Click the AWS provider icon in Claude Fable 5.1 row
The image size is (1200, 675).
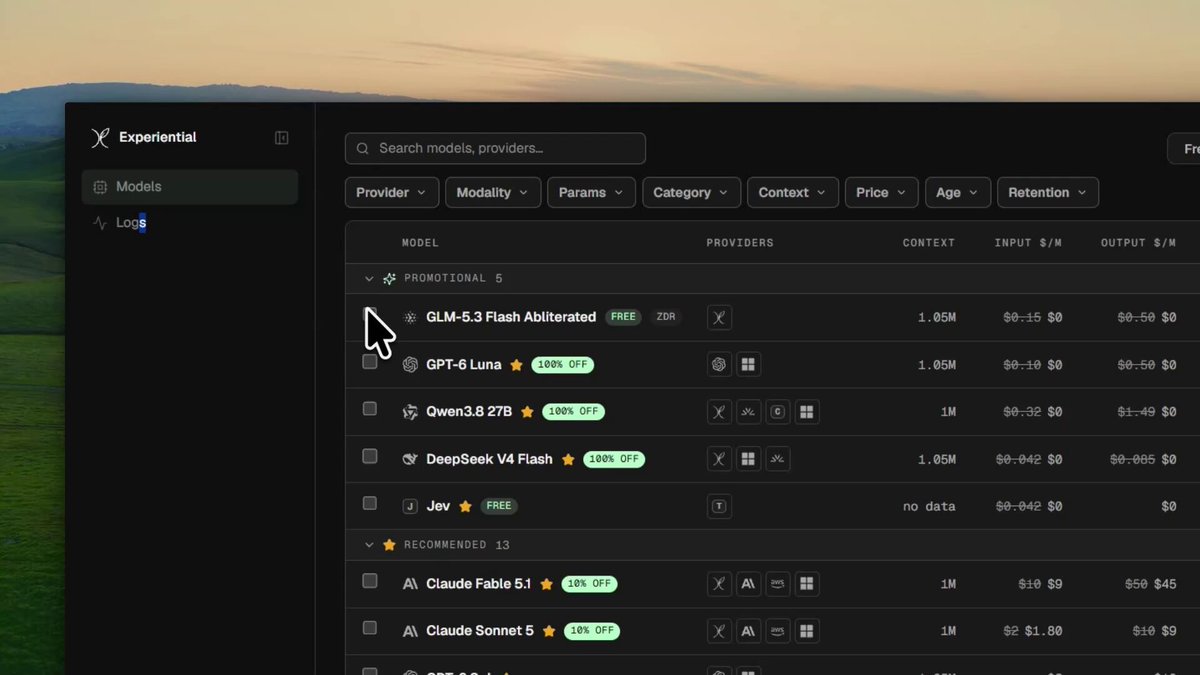point(778,584)
